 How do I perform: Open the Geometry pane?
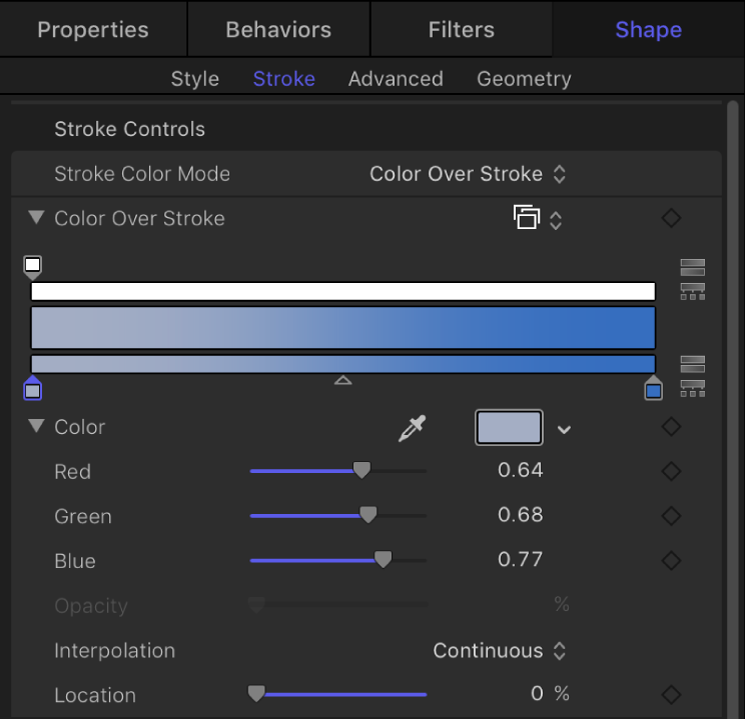click(x=524, y=79)
